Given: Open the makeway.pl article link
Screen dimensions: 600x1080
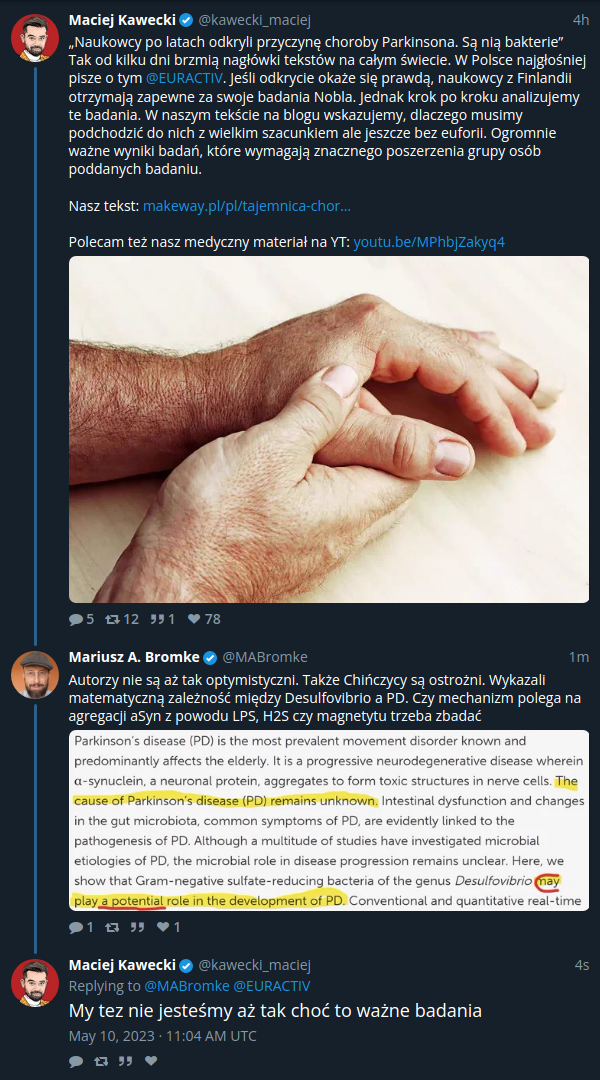Looking at the screenshot, I should [247, 206].
